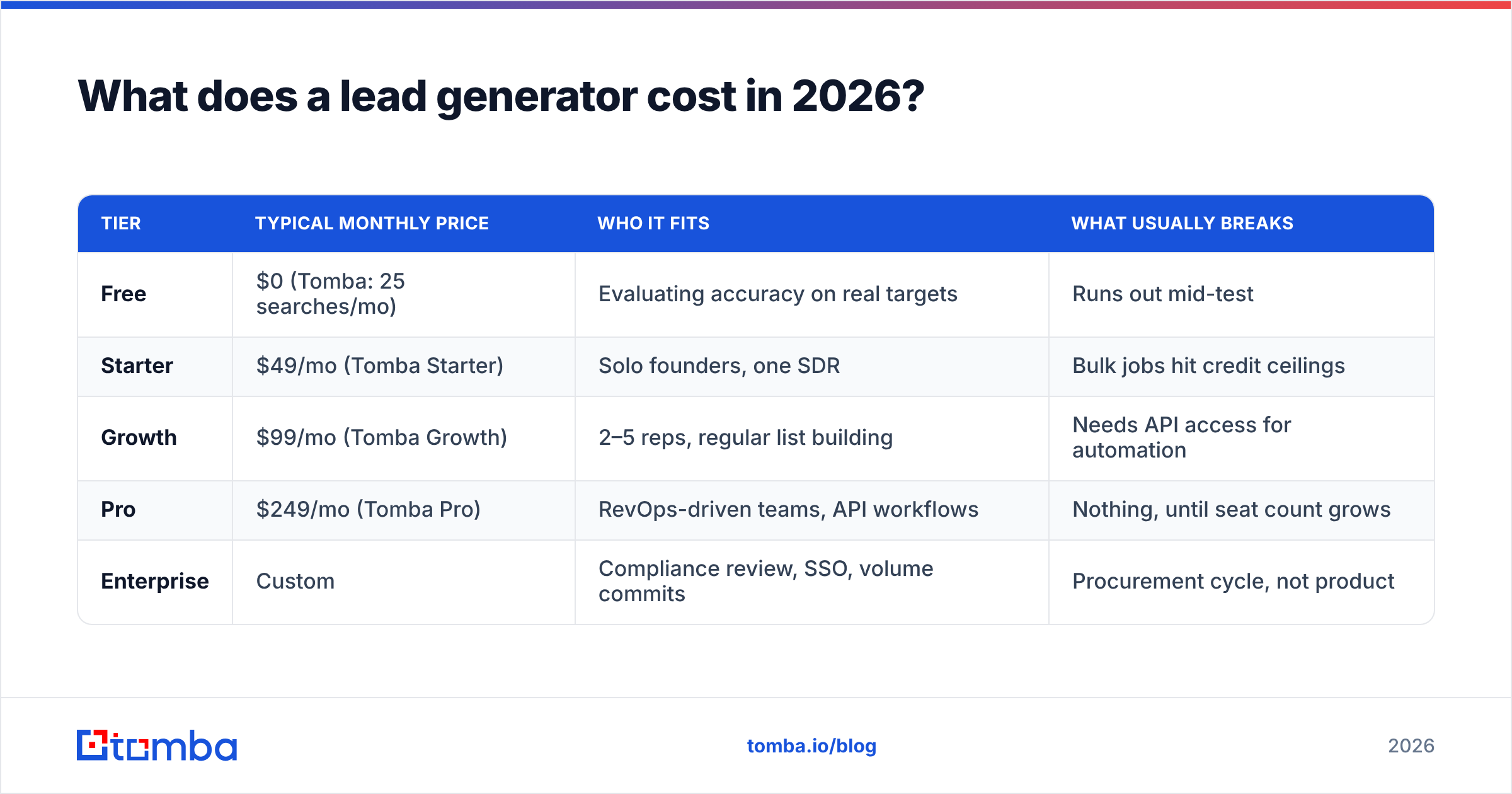Click the $99/mo (Tomba Growth) cell
This screenshot has width=1512, height=794.
(x=404, y=438)
